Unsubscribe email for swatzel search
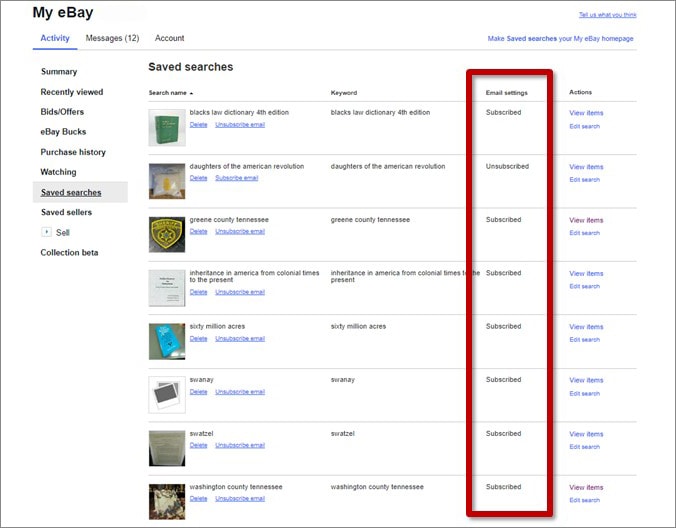This screenshot has height=528, width=676. 240,445
